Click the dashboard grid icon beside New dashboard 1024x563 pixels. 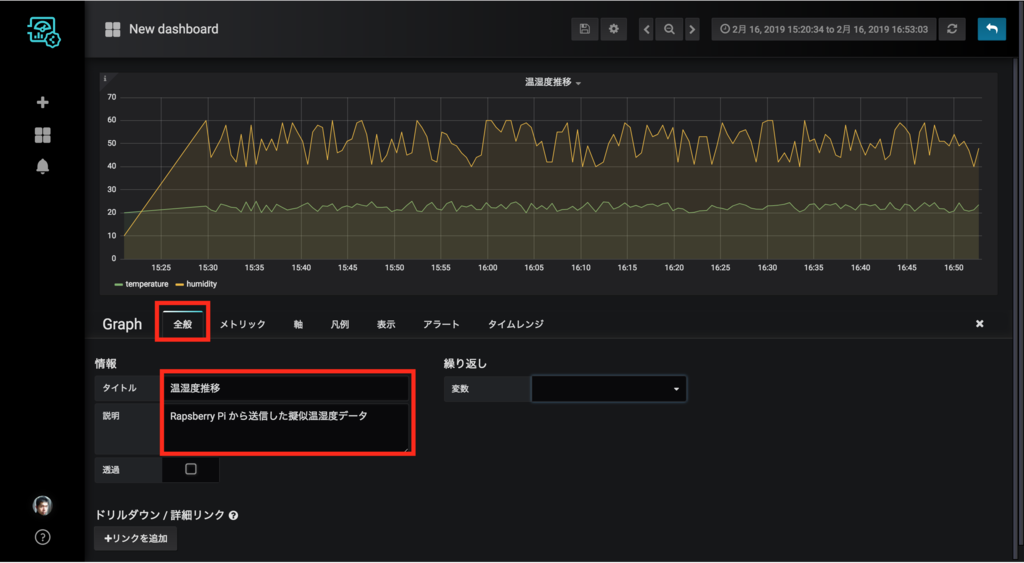click(x=113, y=29)
